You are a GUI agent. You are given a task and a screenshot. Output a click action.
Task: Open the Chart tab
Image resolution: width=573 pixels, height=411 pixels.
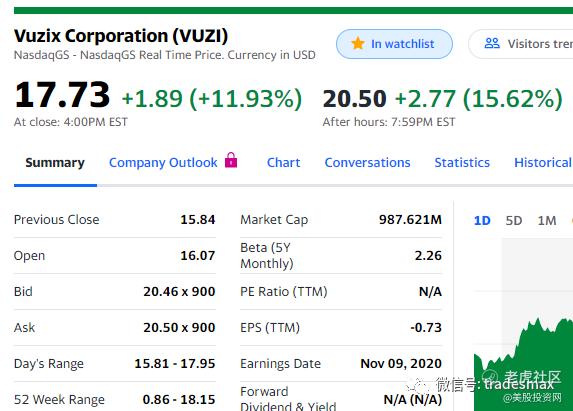pyautogui.click(x=284, y=163)
